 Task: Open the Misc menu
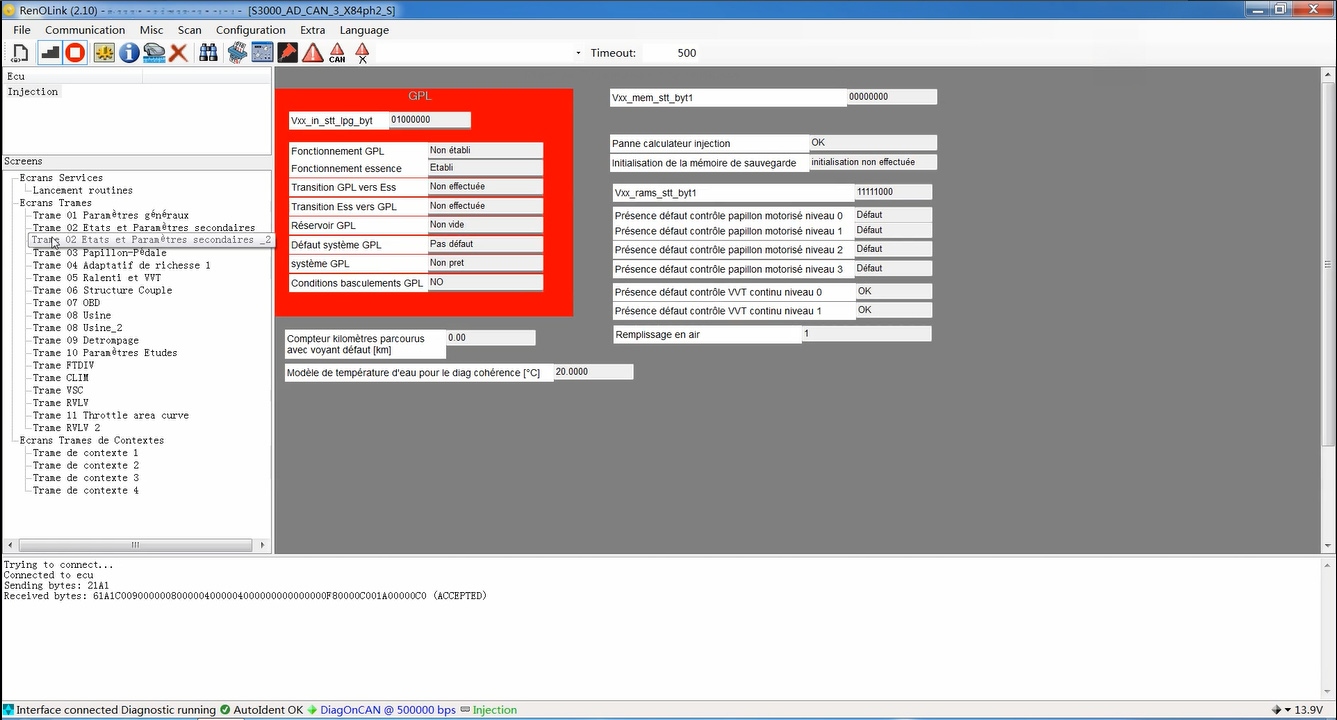coord(152,30)
